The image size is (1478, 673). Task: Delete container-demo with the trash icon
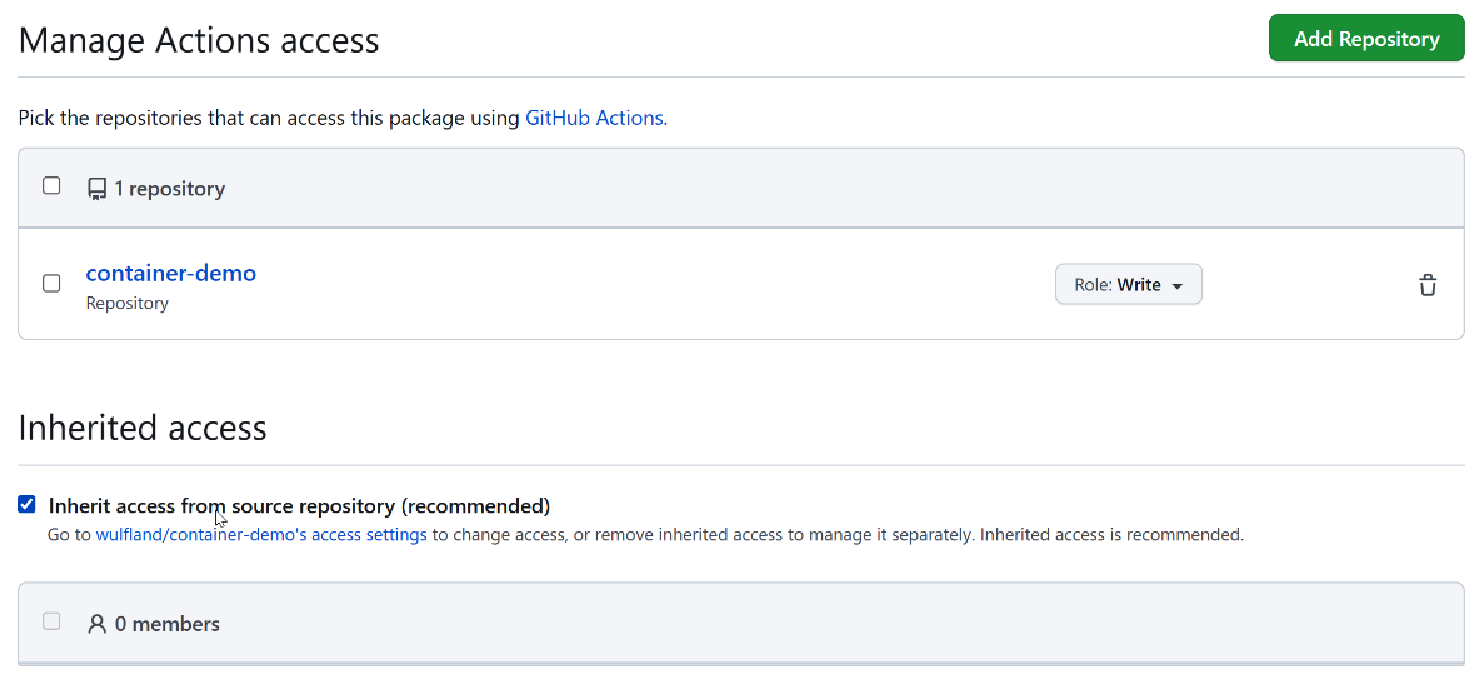coord(1428,285)
